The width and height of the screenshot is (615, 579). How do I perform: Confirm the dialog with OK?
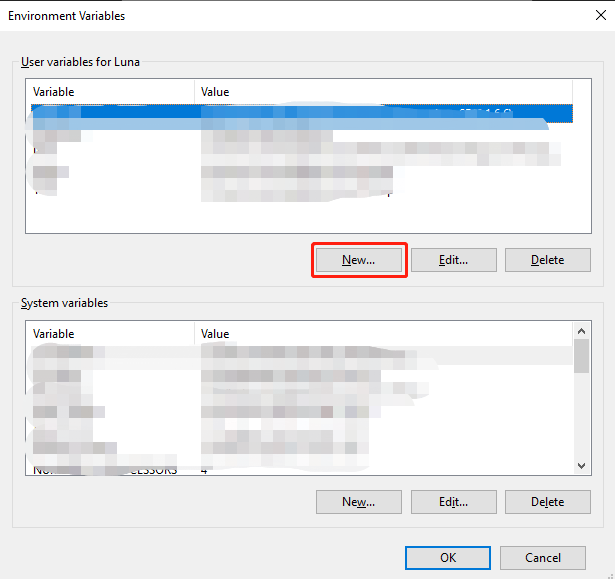point(448,557)
